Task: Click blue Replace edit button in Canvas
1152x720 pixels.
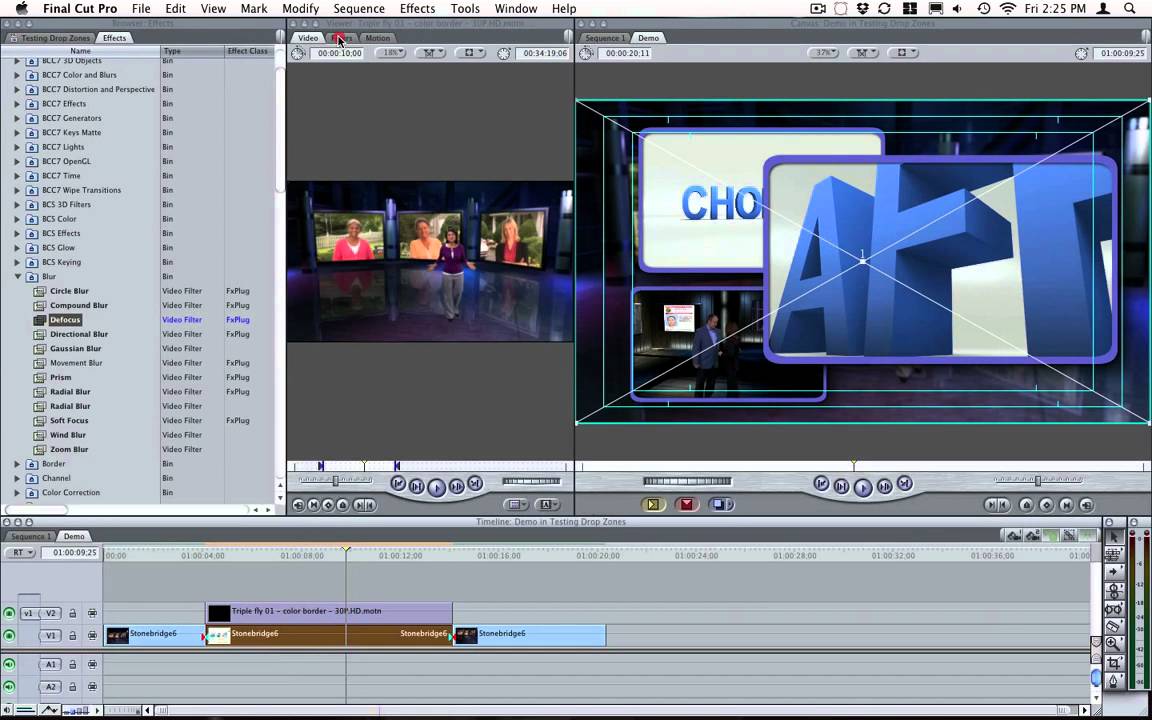Action: click(x=721, y=504)
